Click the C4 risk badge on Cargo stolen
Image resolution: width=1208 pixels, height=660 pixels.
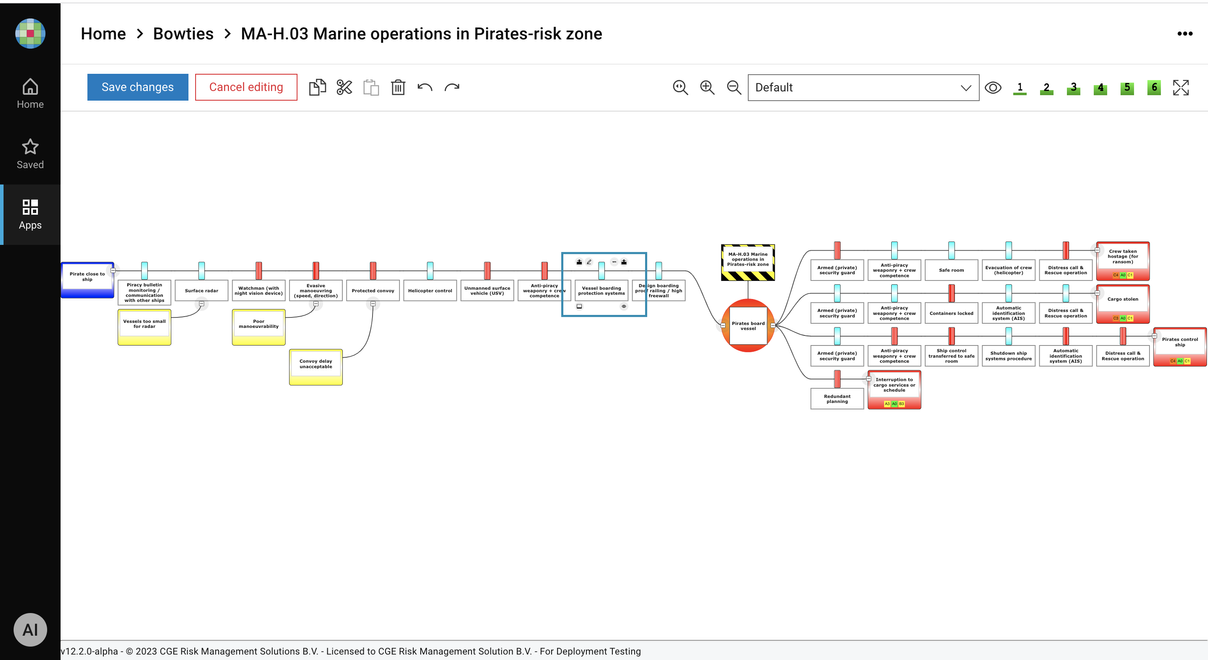pos(1115,318)
